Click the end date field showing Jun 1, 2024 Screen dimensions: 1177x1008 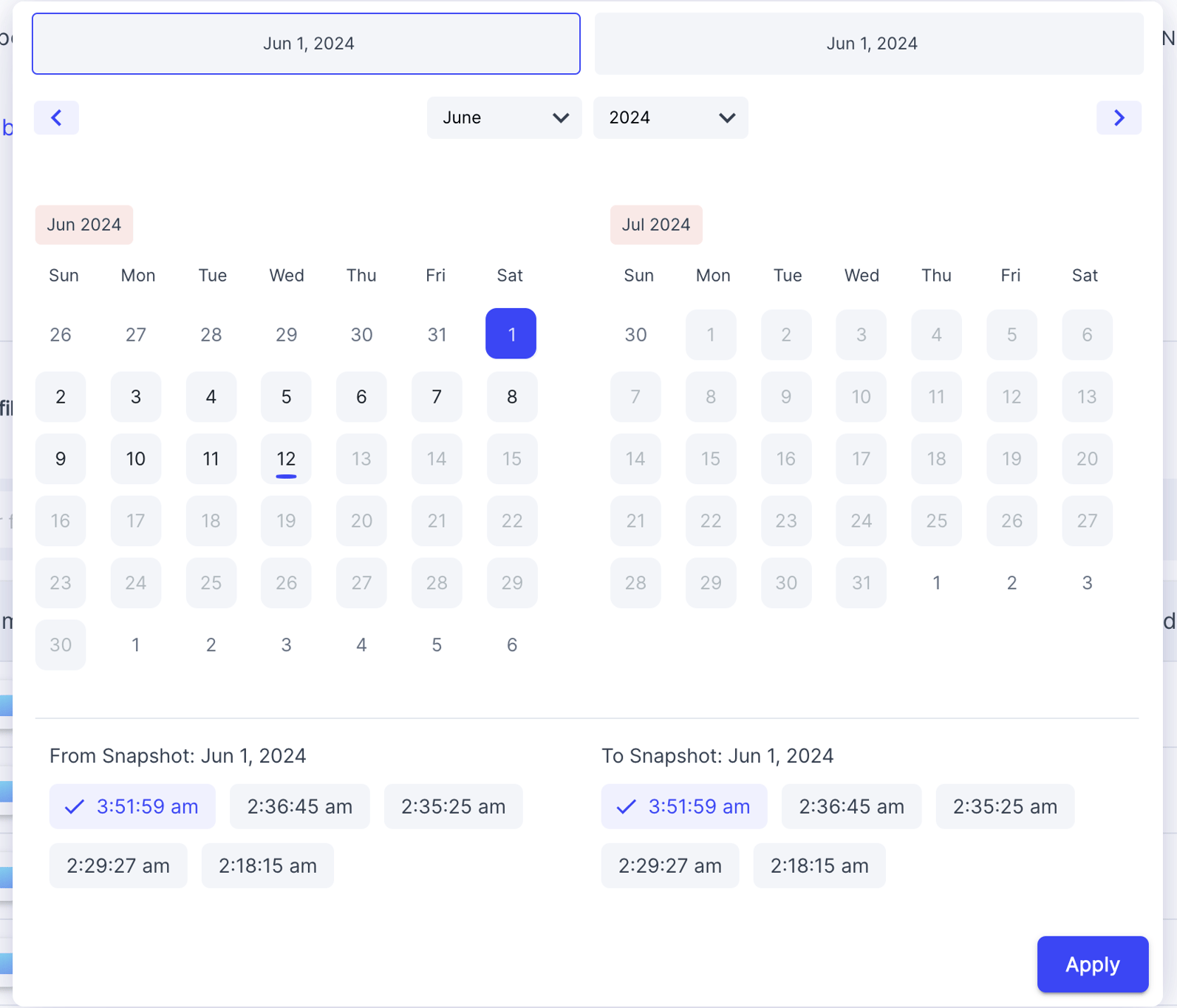coord(869,44)
